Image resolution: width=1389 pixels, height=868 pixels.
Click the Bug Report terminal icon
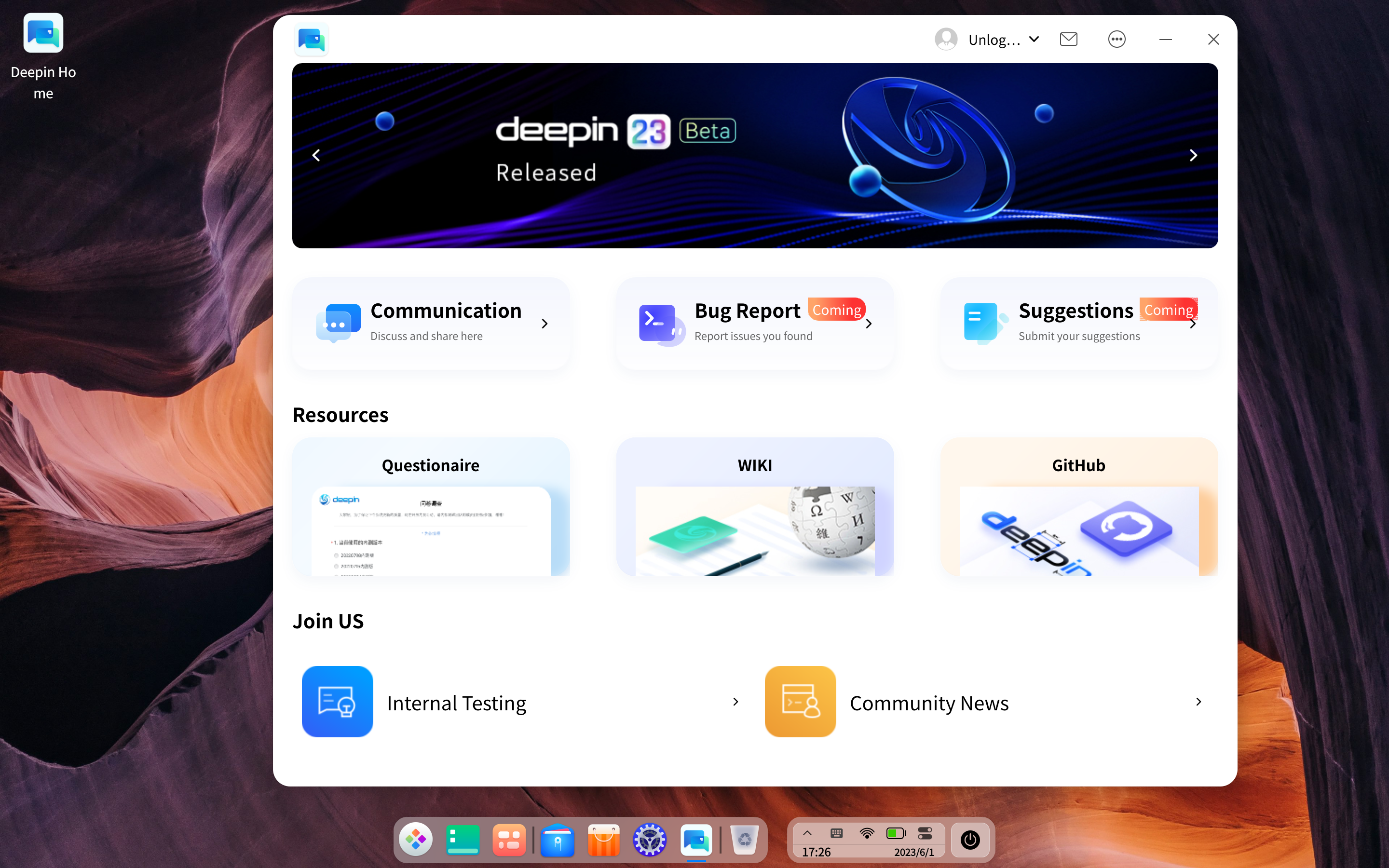pos(662,325)
